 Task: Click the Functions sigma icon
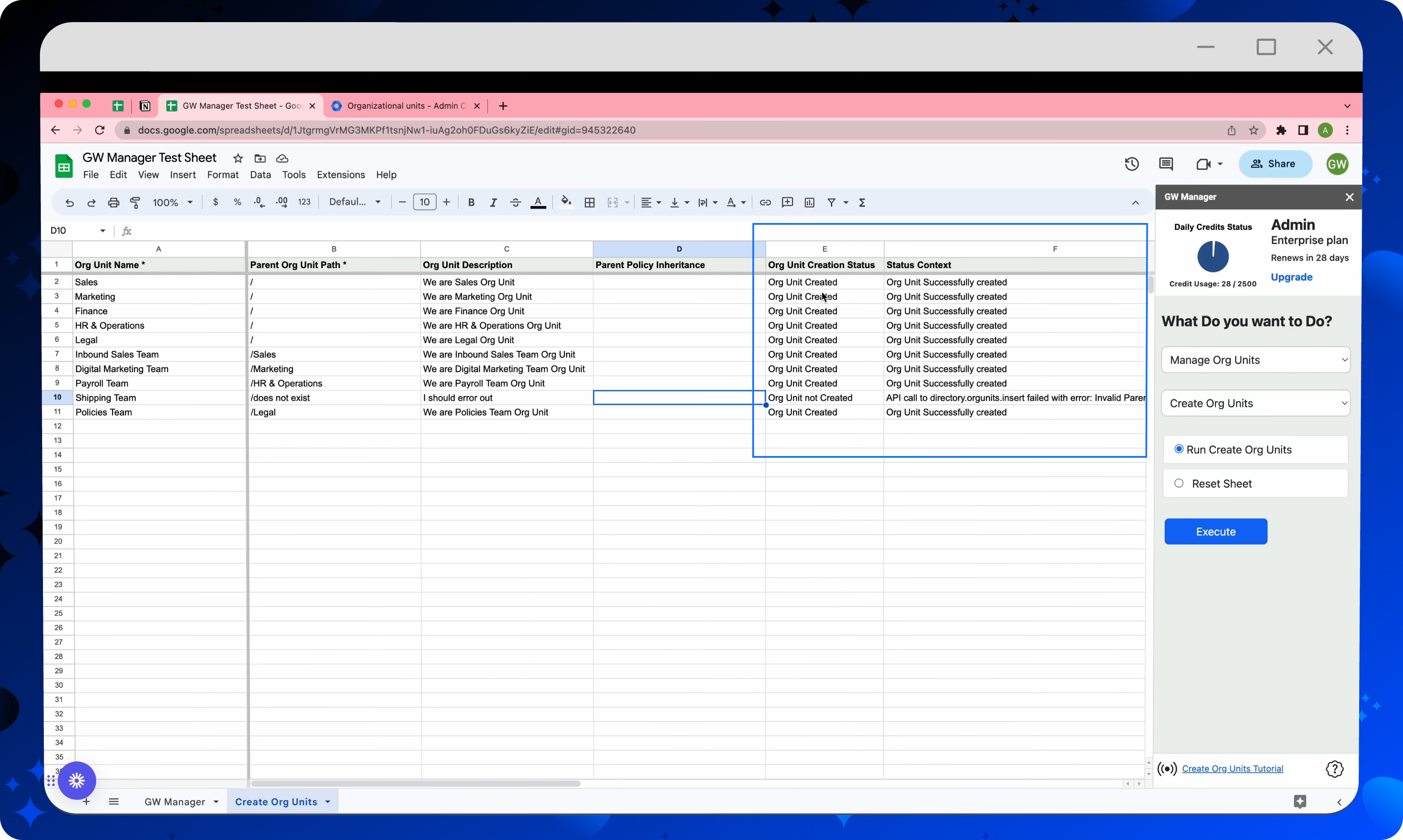tap(862, 202)
